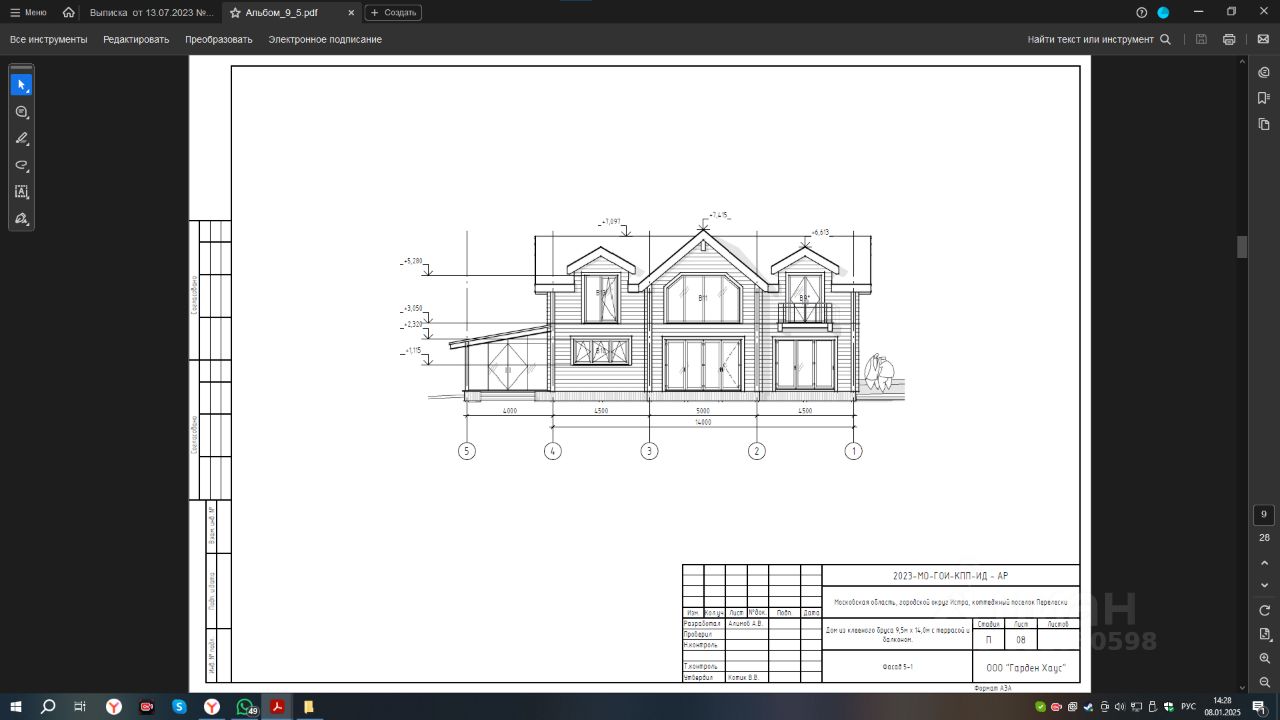Click the current page number field
This screenshot has width=1280, height=720.
[x=1264, y=514]
